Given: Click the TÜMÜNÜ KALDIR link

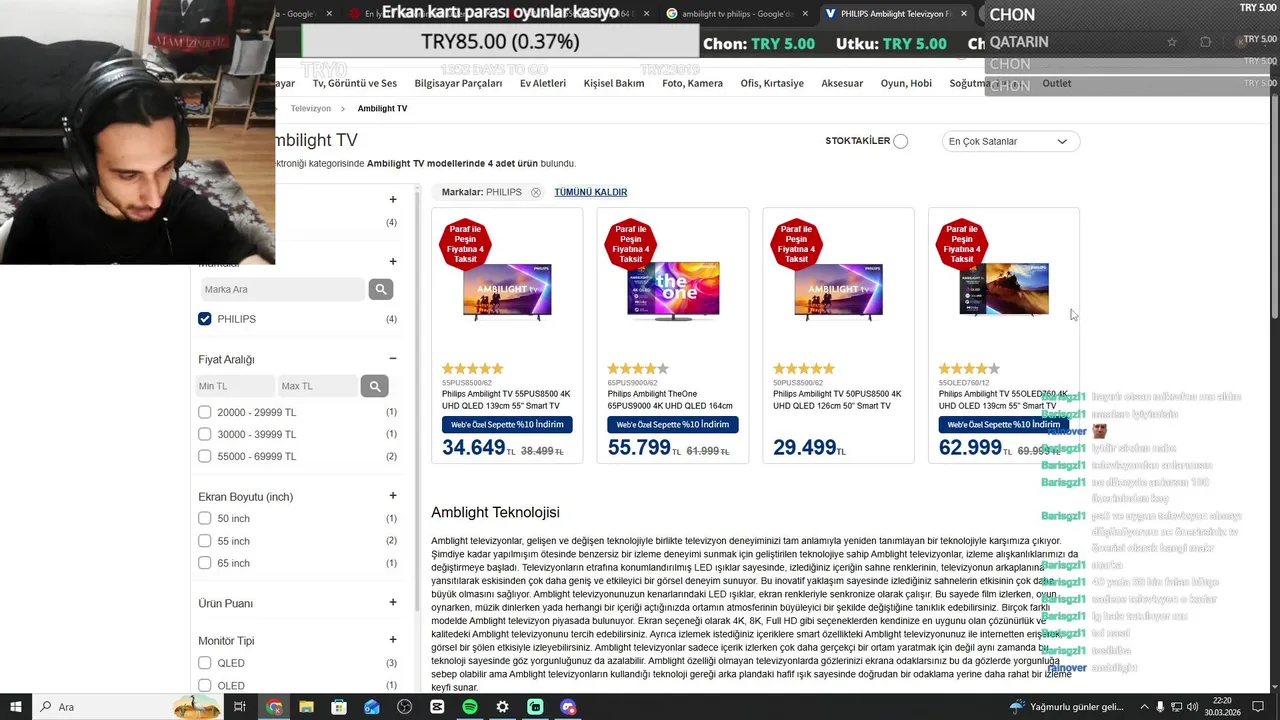Looking at the screenshot, I should coord(591,192).
